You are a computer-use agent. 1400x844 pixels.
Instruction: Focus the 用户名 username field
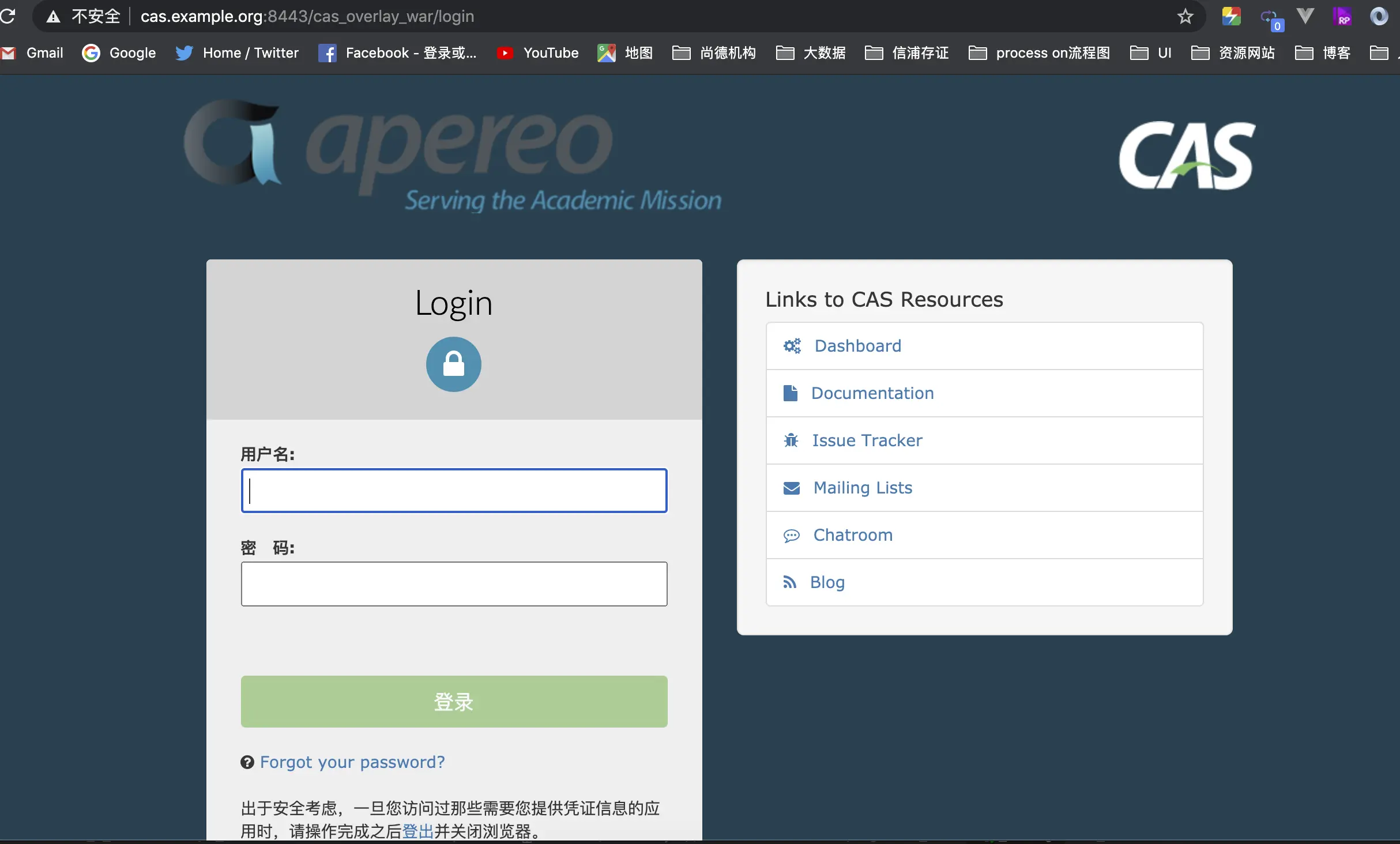point(454,491)
